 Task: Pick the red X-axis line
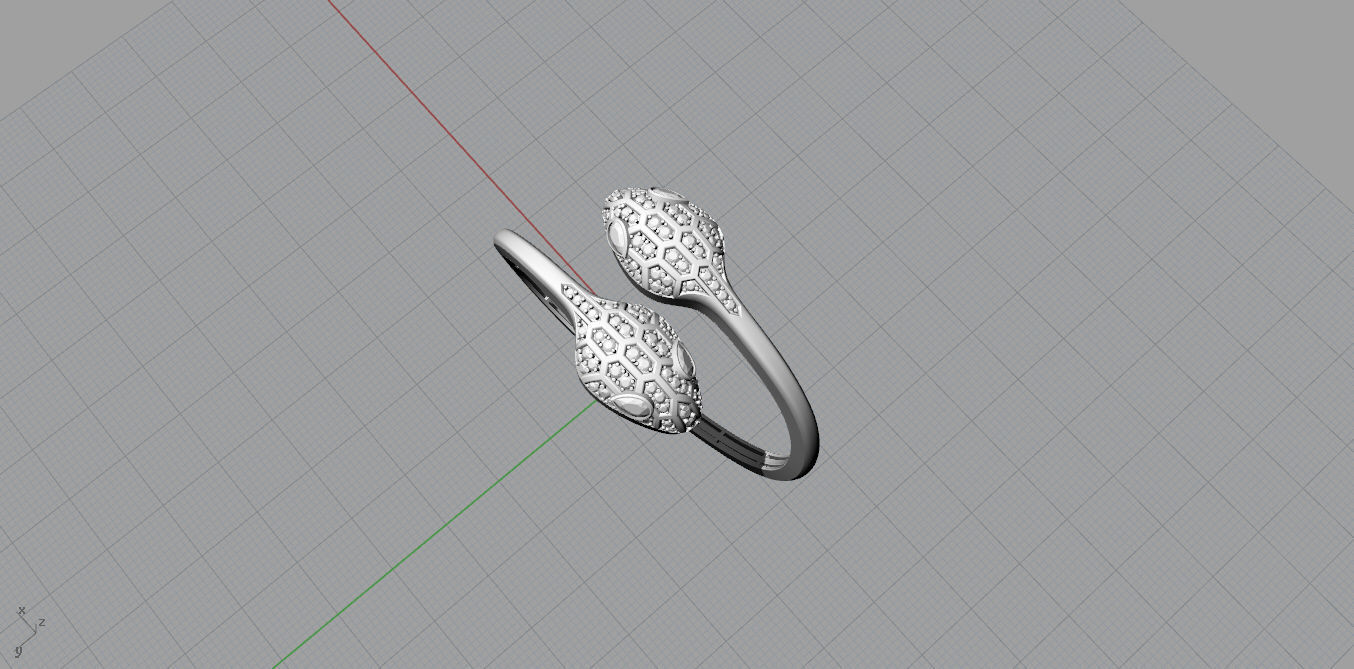460,148
